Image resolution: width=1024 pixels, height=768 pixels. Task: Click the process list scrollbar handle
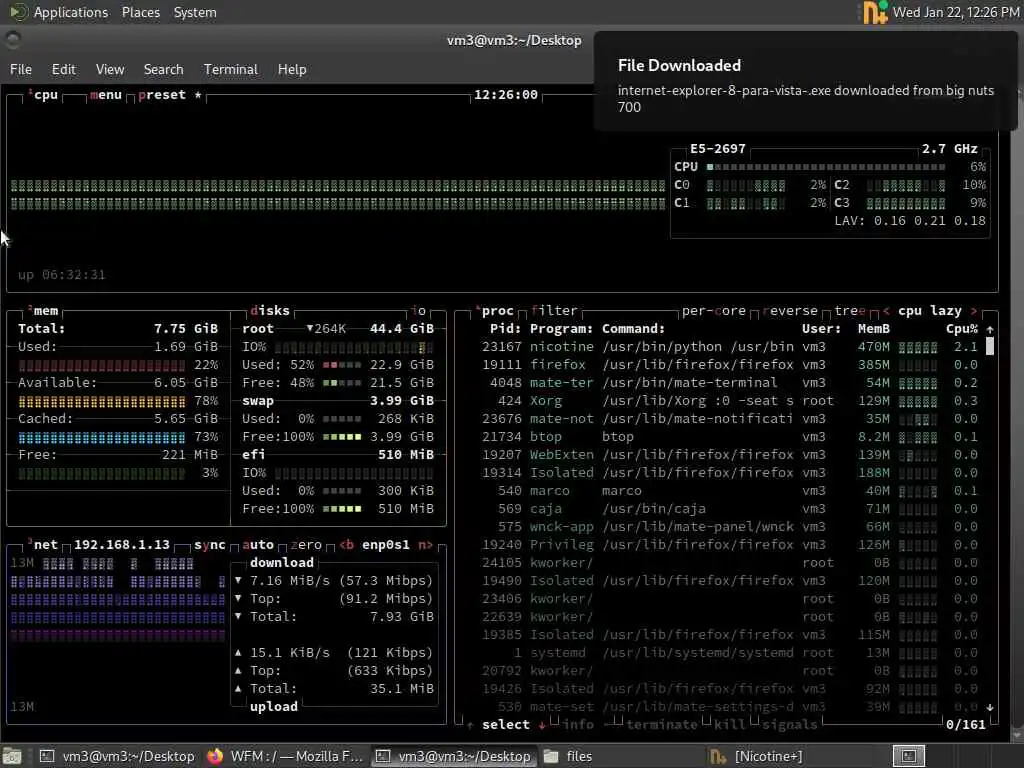tap(990, 346)
